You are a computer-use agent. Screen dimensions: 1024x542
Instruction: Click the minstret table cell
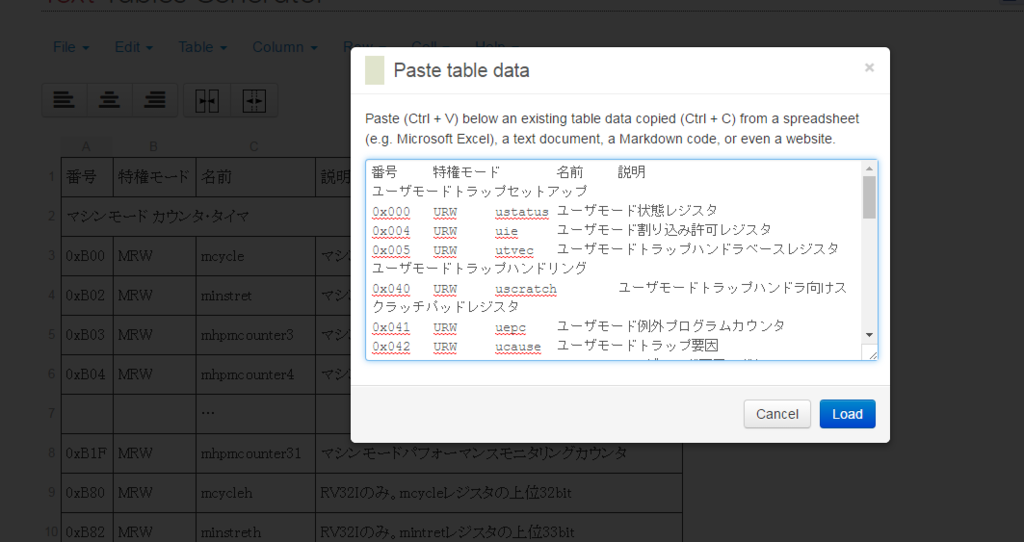(255, 295)
